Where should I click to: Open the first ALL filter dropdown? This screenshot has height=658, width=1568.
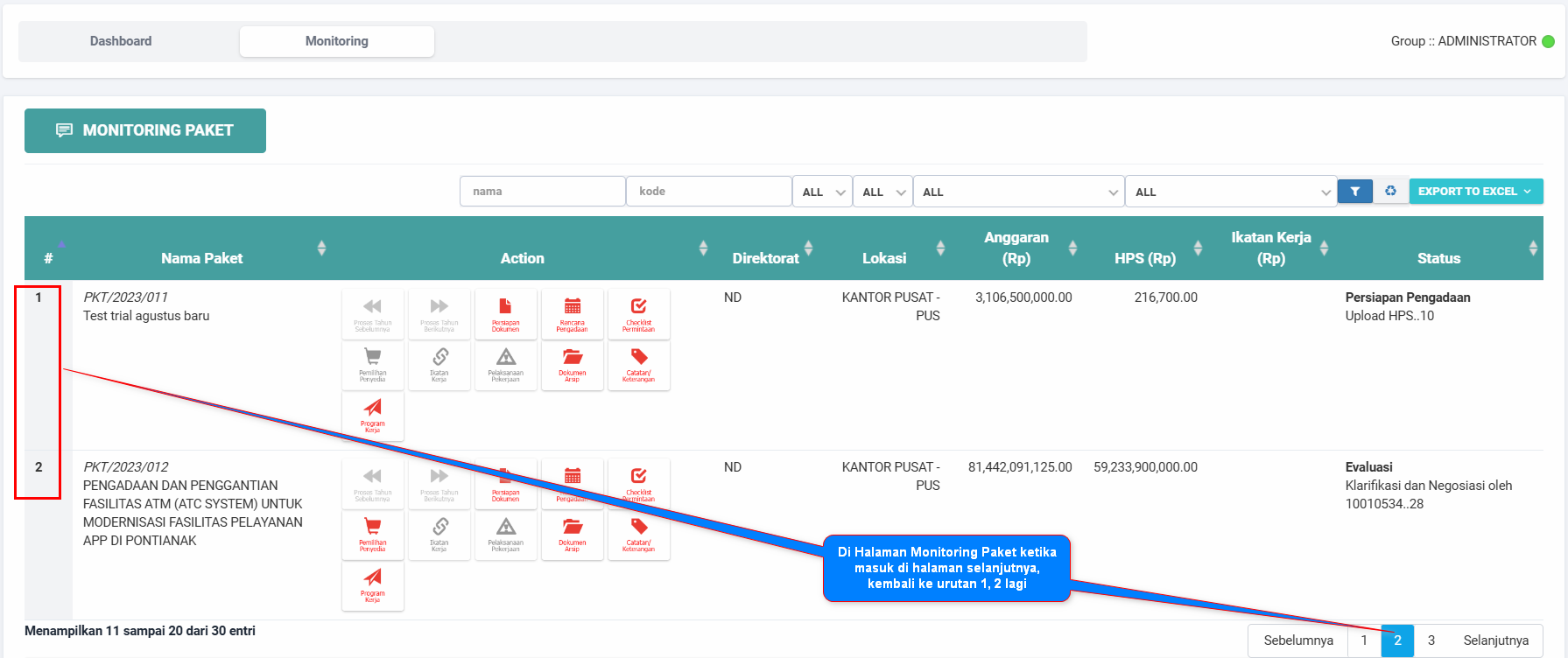[822, 192]
